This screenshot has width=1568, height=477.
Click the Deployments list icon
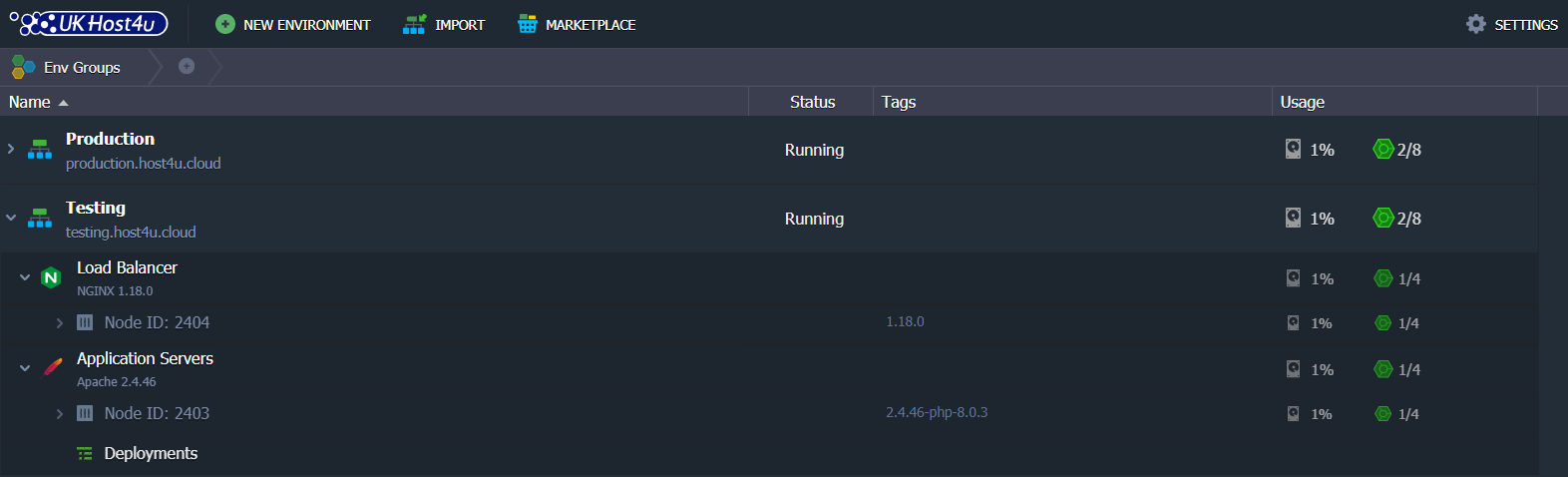tap(85, 454)
